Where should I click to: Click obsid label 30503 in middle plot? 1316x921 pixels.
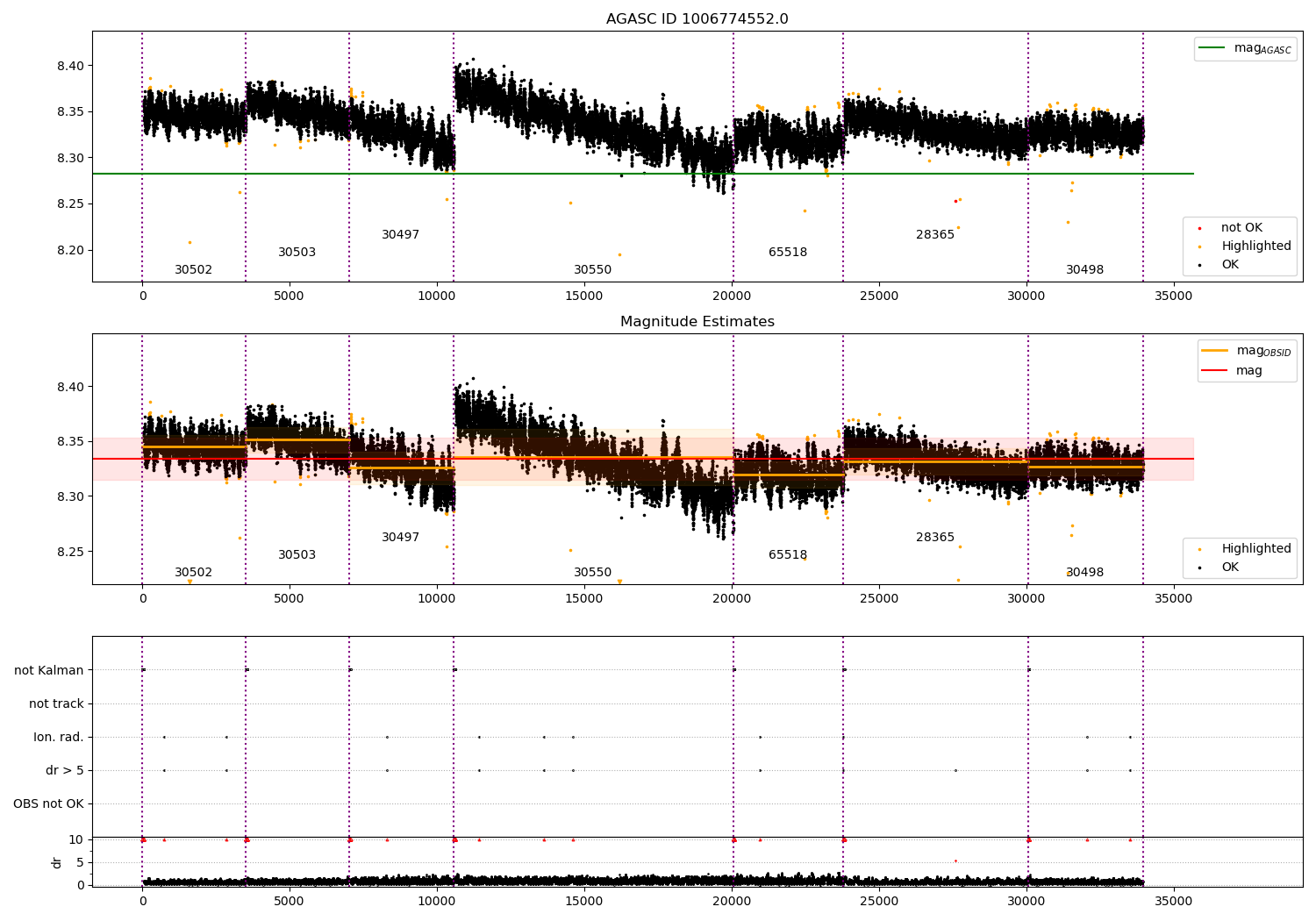[x=297, y=555]
